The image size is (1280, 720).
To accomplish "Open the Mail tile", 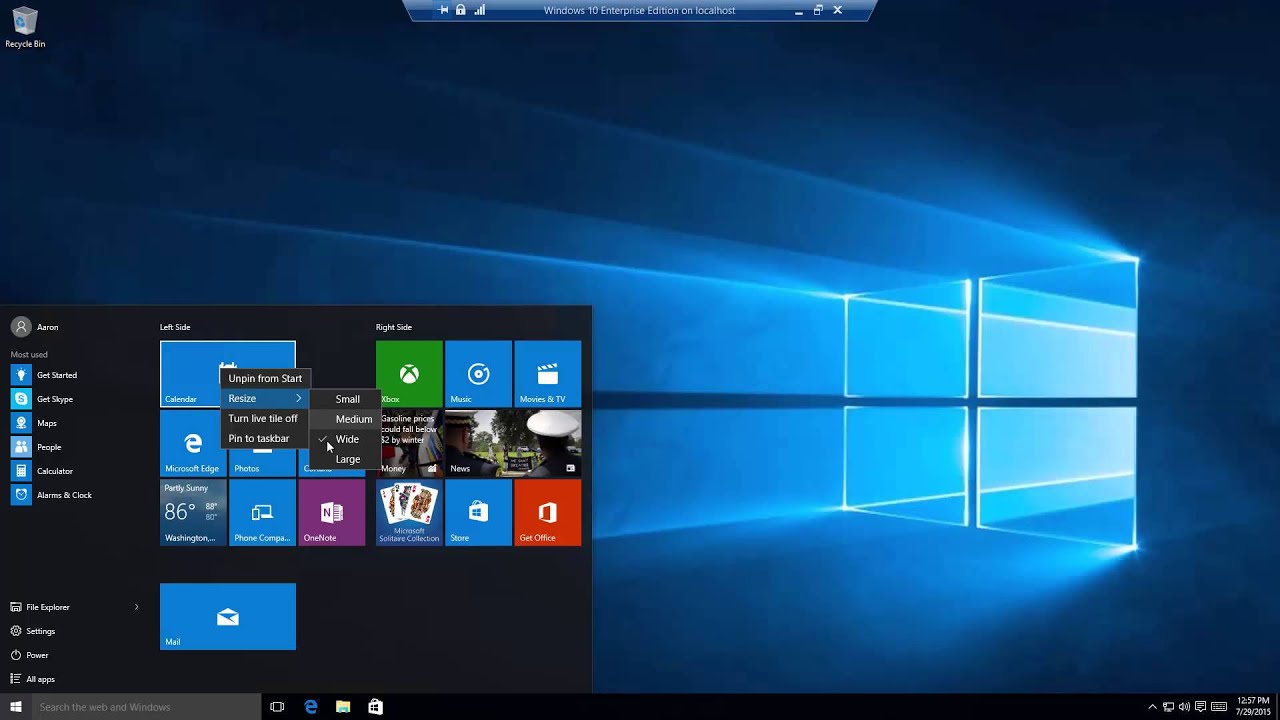I will [x=228, y=616].
